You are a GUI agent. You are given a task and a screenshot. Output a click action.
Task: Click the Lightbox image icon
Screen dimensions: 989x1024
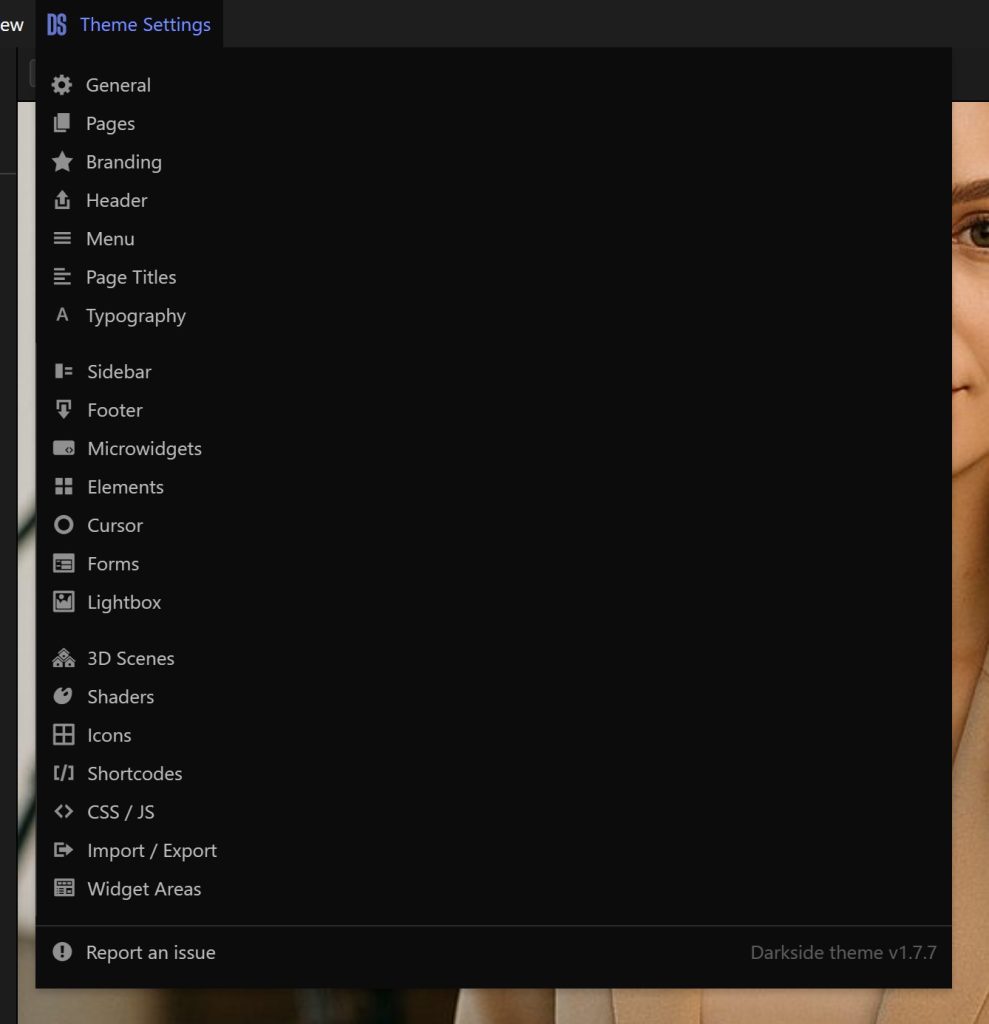coord(63,601)
